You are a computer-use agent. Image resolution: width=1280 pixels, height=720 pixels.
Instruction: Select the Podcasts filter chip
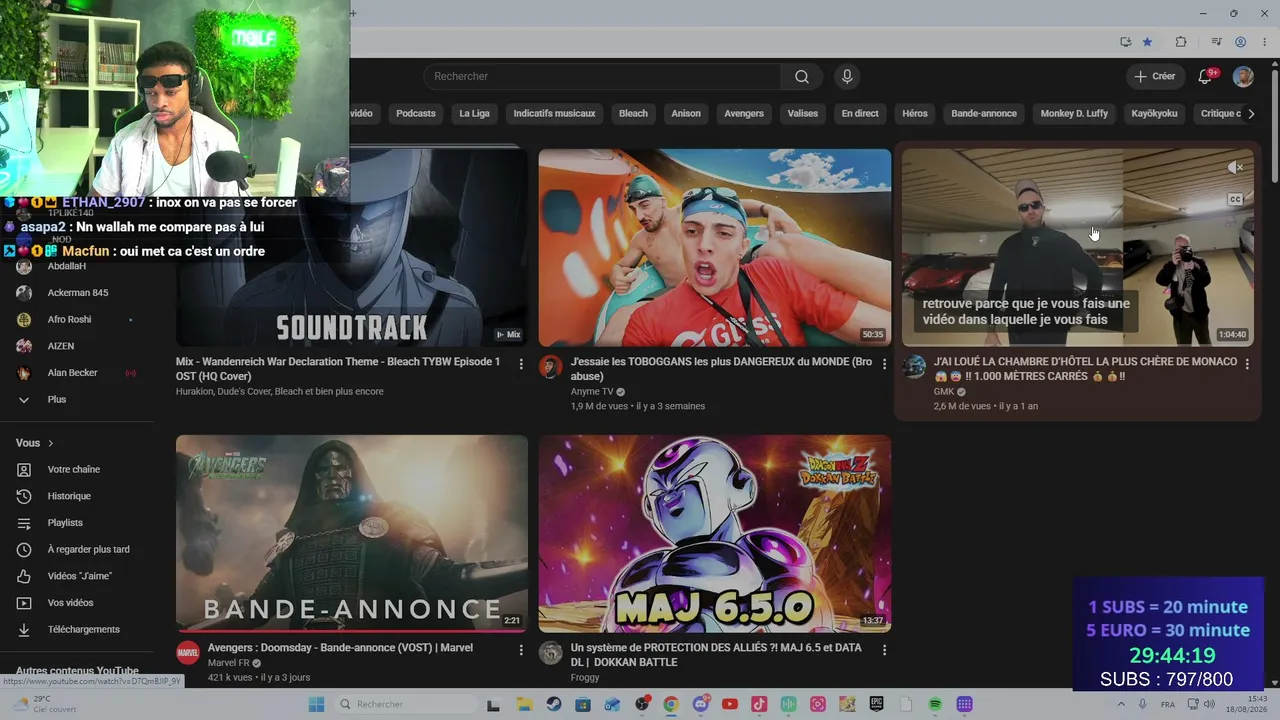click(416, 113)
